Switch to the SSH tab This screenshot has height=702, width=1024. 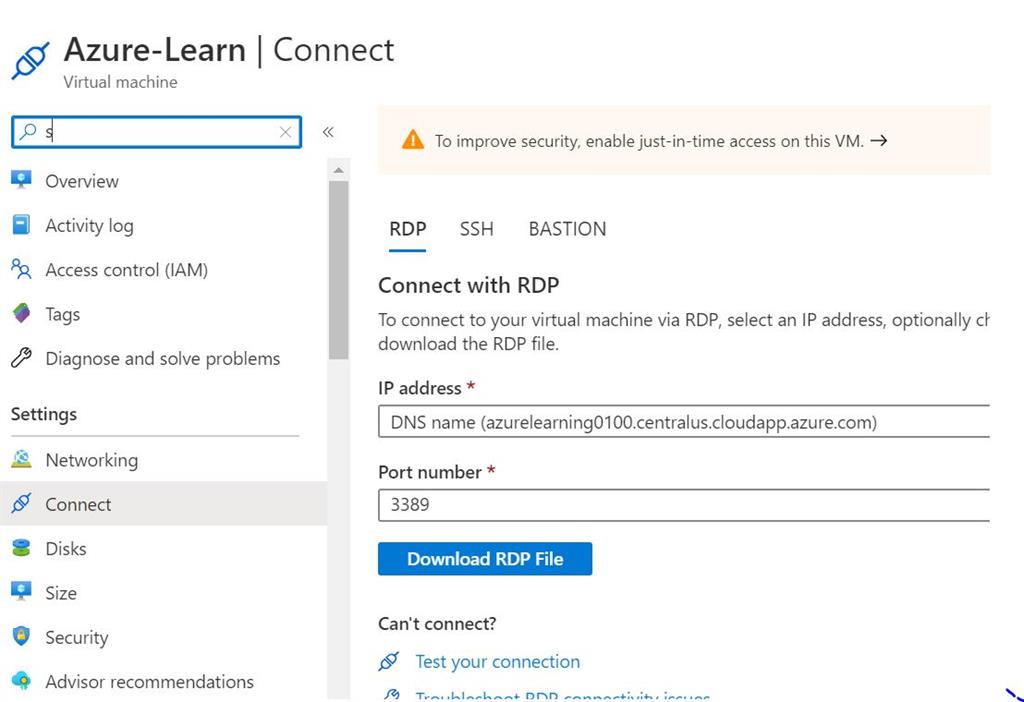pyautogui.click(x=476, y=229)
